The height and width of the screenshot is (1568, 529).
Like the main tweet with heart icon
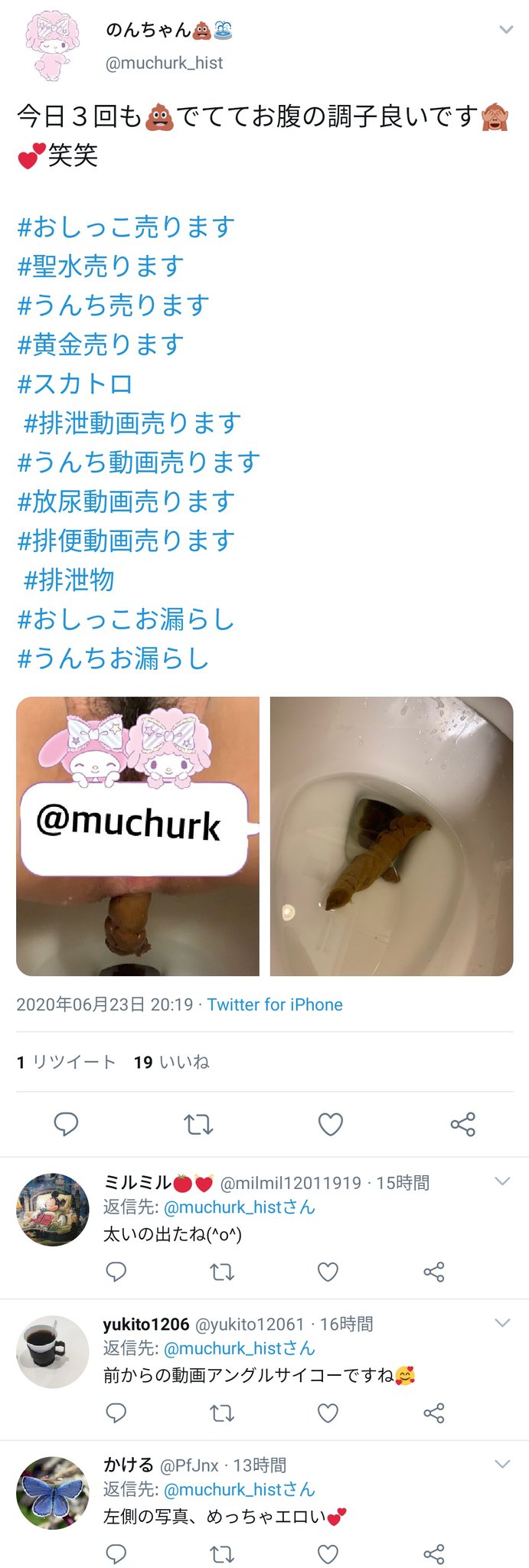pyautogui.click(x=331, y=1124)
